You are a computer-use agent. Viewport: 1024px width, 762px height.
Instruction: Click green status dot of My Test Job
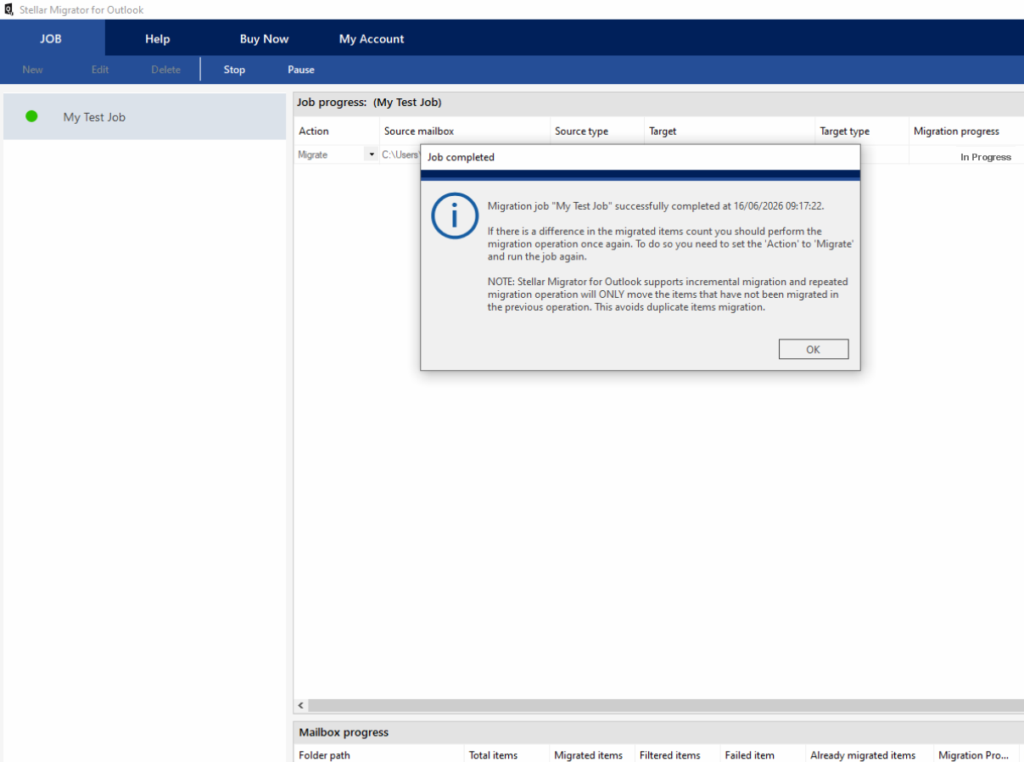[31, 116]
